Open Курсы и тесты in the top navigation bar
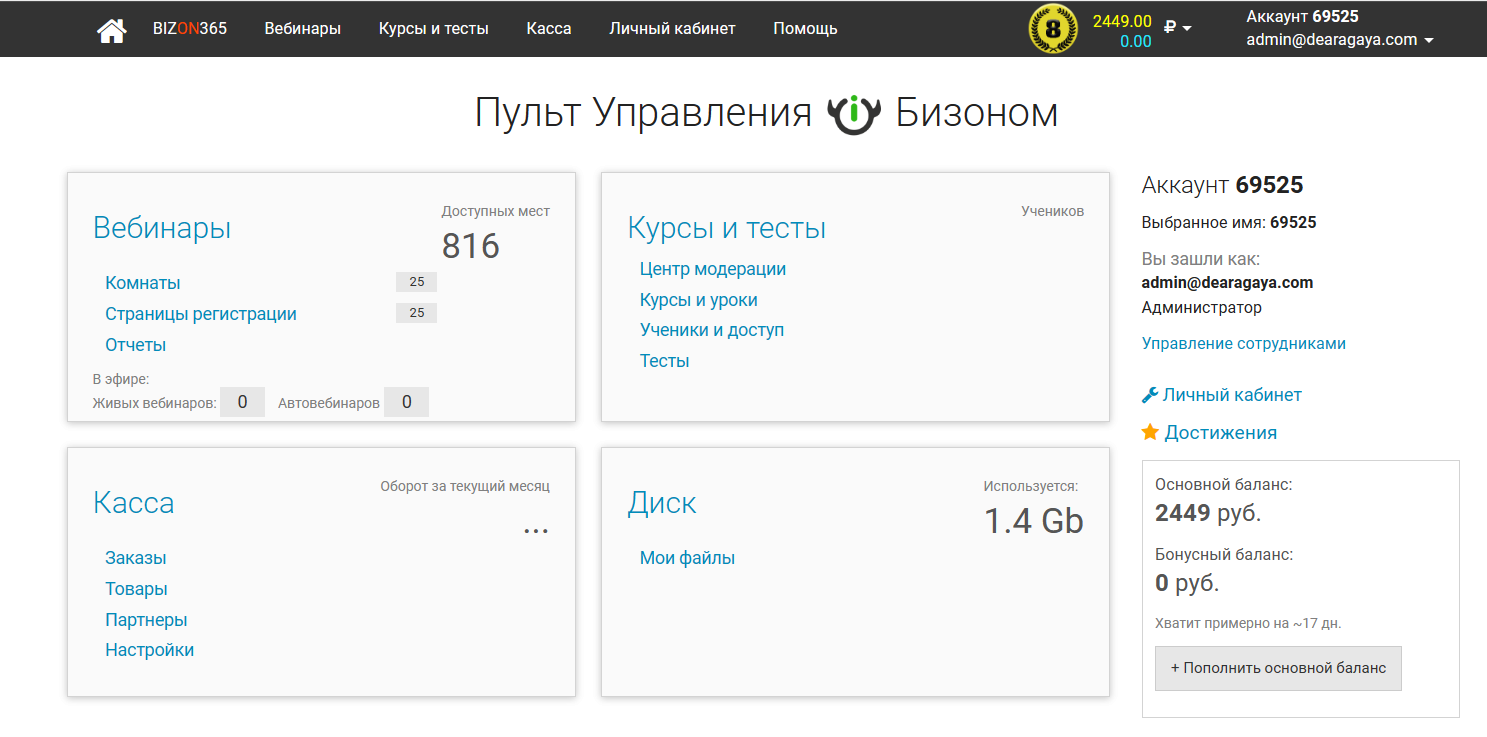 coord(434,29)
